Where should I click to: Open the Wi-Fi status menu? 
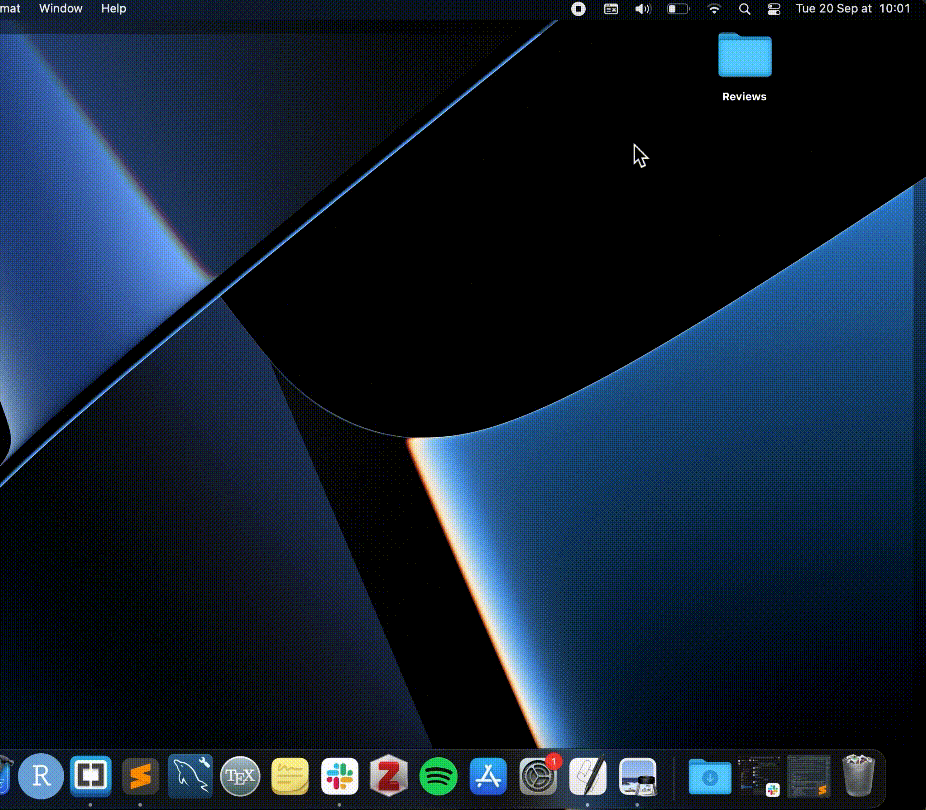click(x=713, y=9)
